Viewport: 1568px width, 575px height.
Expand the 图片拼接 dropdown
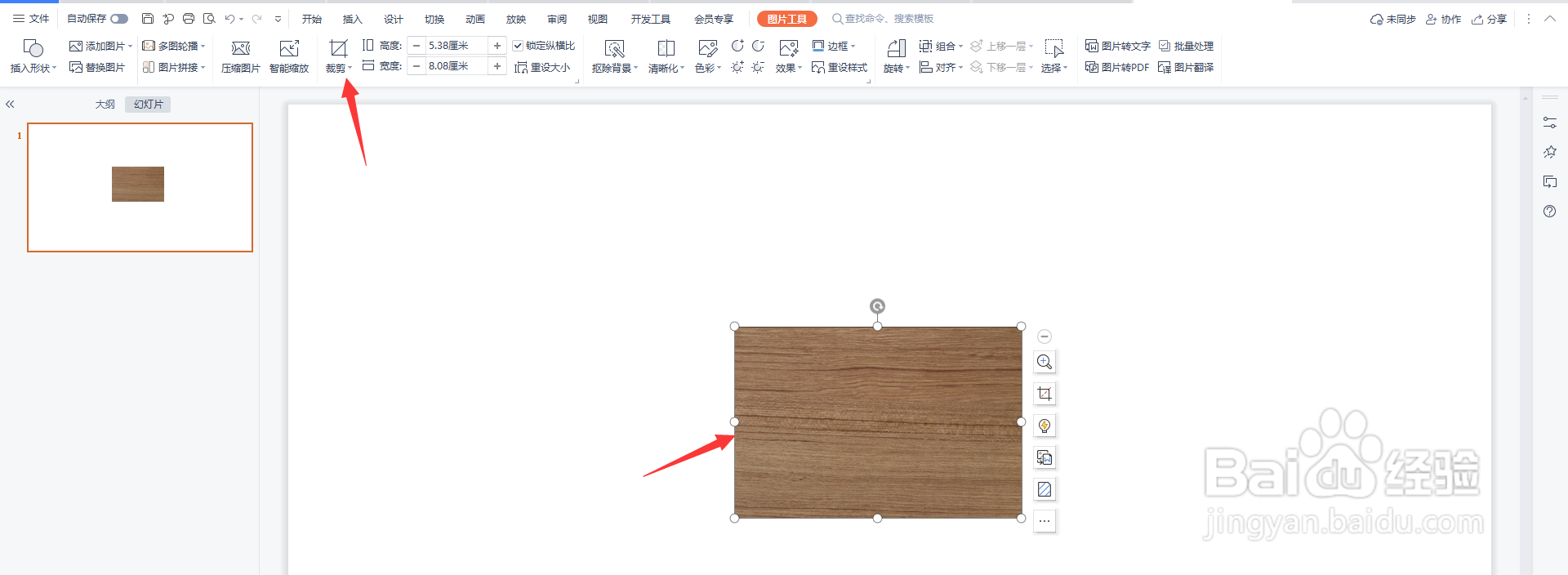click(203, 68)
